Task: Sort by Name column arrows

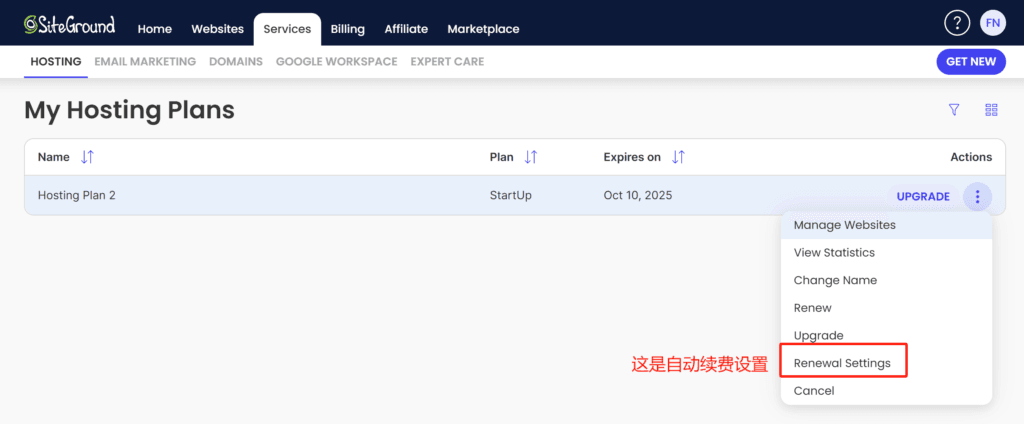Action: coord(87,157)
